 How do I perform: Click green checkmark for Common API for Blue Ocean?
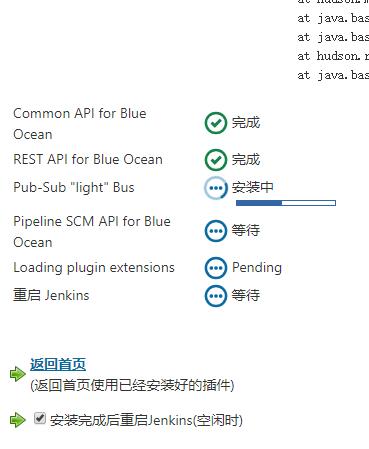[x=216, y=123]
